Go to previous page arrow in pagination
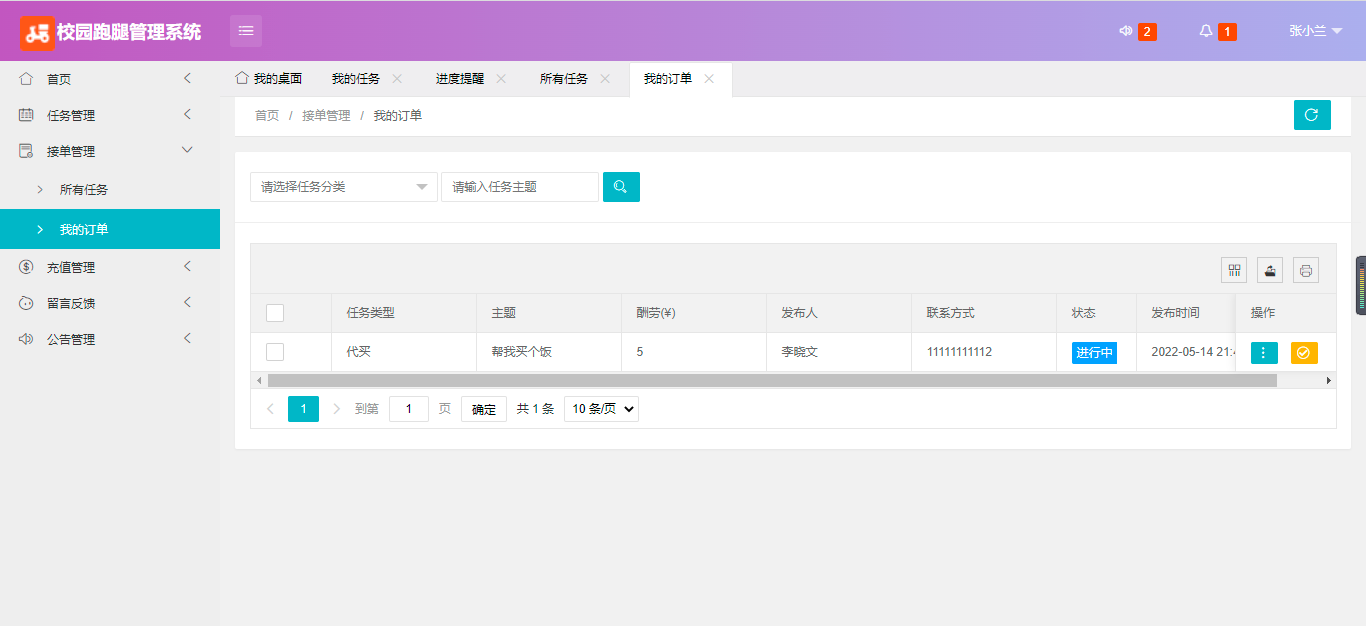This screenshot has width=1366, height=626. tap(270, 409)
